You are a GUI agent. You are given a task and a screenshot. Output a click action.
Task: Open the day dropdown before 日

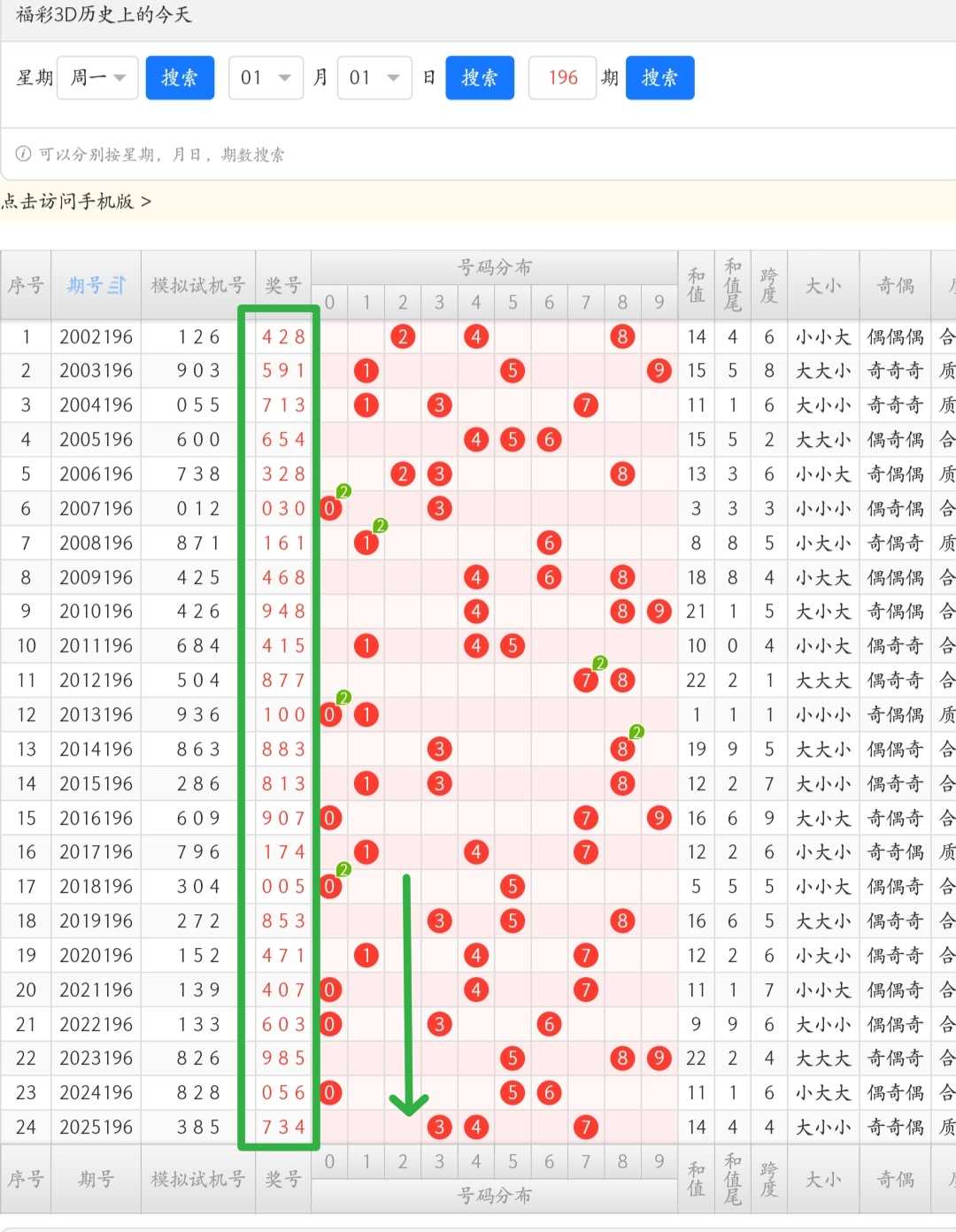pos(374,78)
